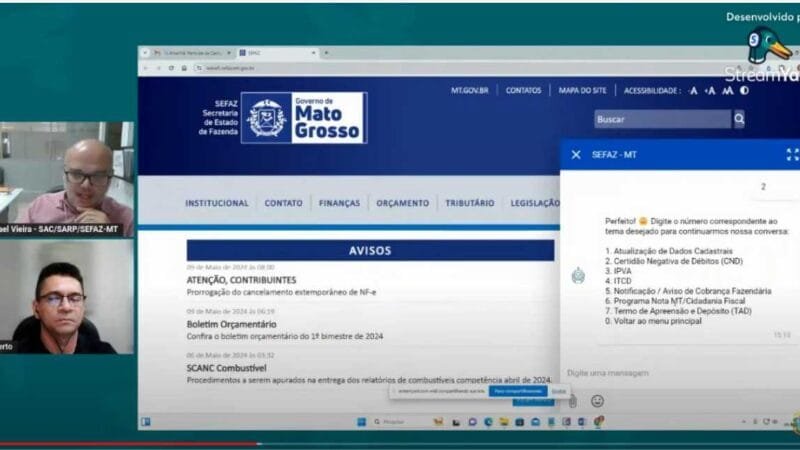800x450 pixels.
Task: Open the ATENÇÃO, CONTRIBUINTES notice
Action: [241, 280]
